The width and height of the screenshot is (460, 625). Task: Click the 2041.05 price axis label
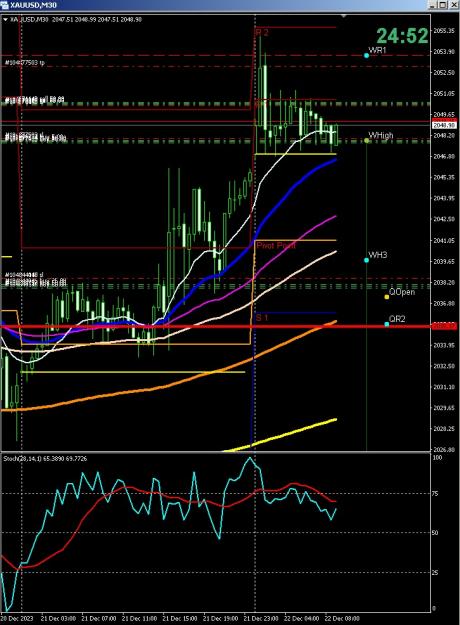(444, 241)
